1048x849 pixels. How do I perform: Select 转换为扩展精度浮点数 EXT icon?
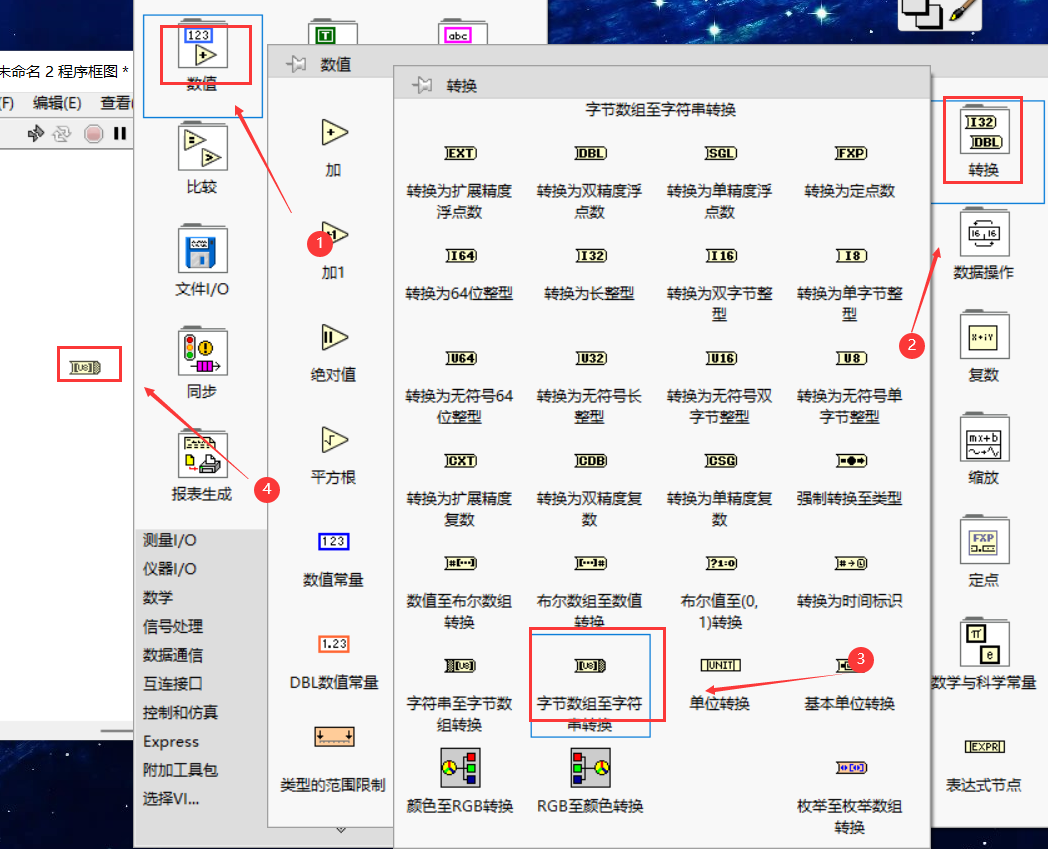pyautogui.click(x=461, y=153)
